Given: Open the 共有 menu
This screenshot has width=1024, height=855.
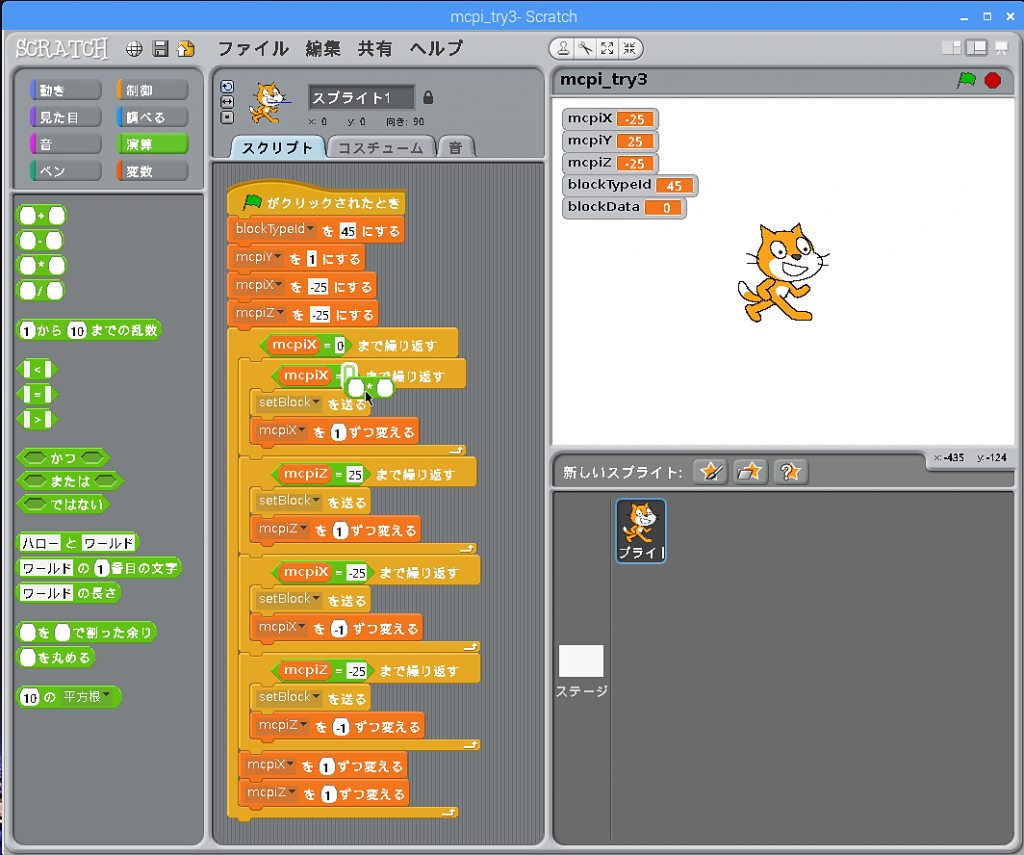Looking at the screenshot, I should pyautogui.click(x=375, y=49).
